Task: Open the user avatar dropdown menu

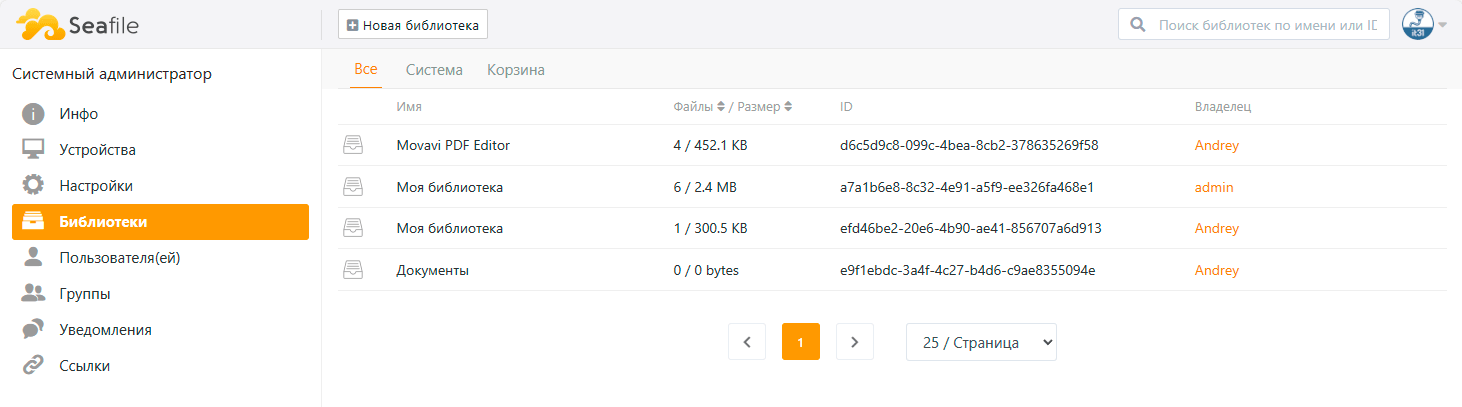Action: point(1424,24)
